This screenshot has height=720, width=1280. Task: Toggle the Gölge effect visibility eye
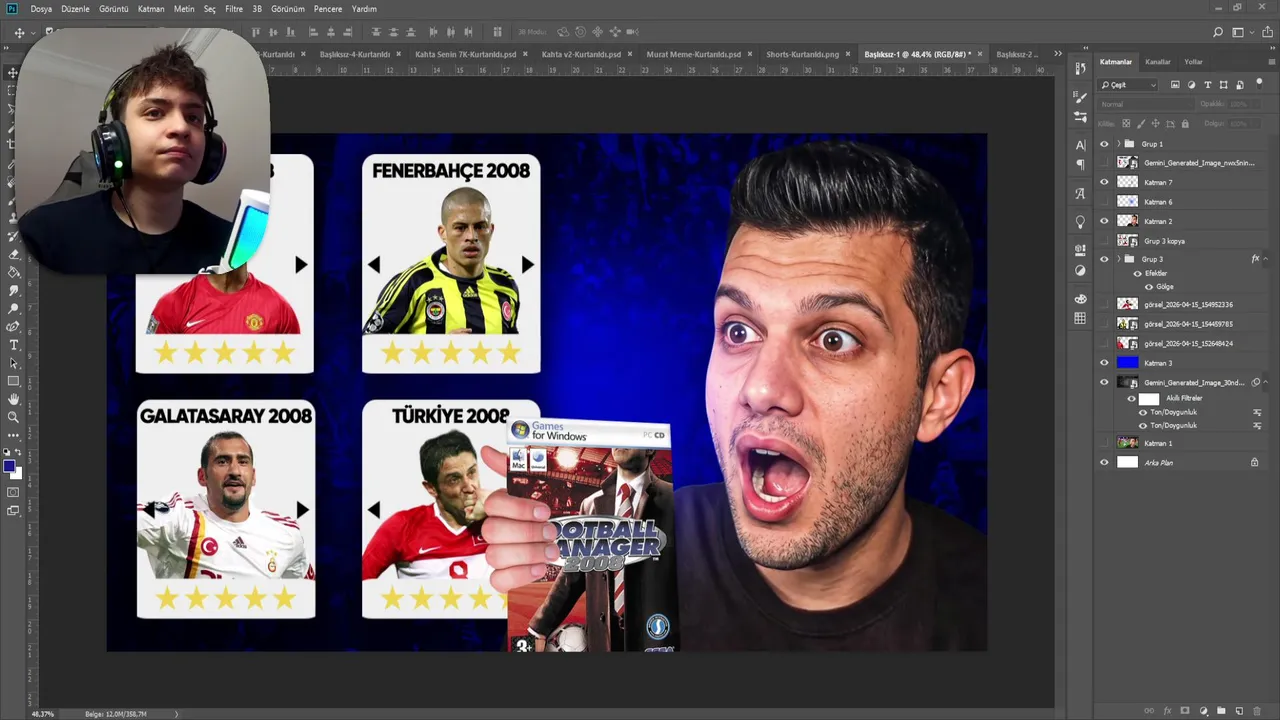1149,287
